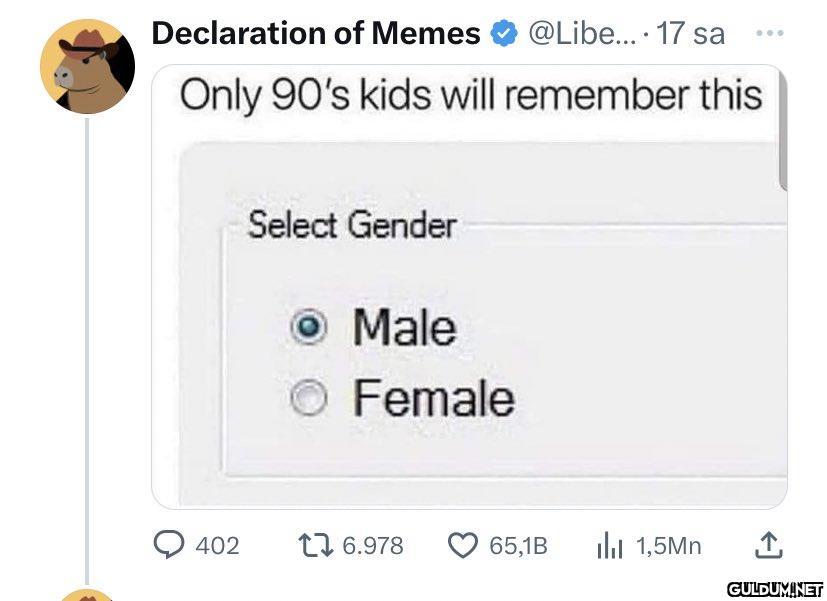Click the 6.978 retweet count

point(372,546)
